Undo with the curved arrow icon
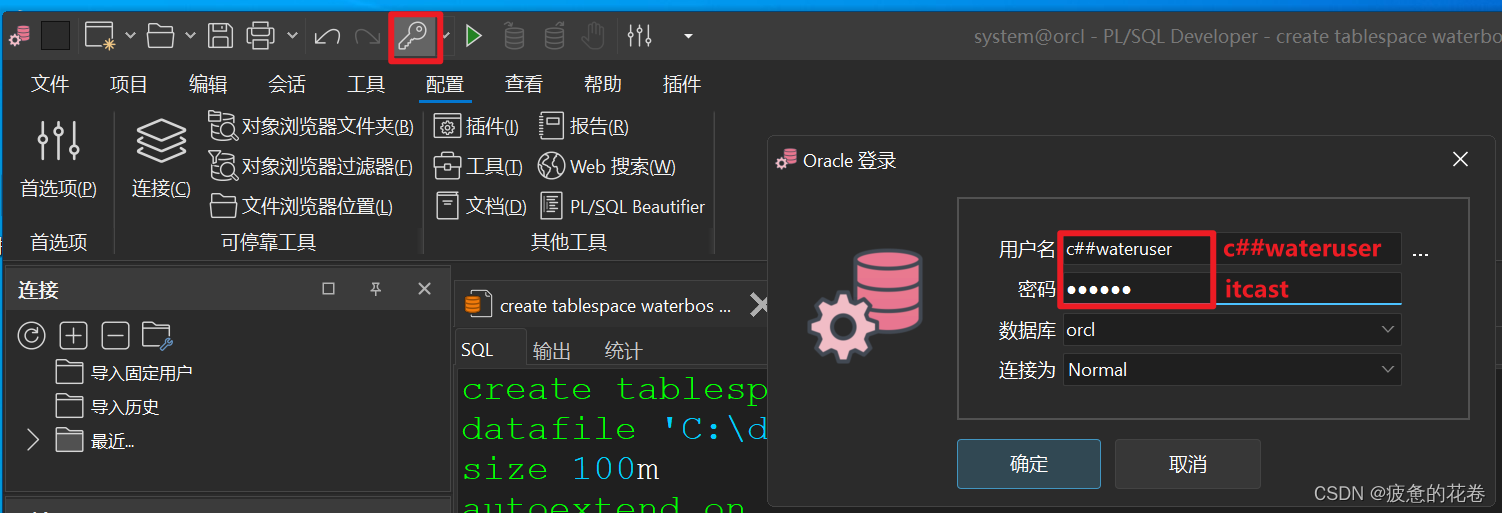1502x513 pixels. tap(327, 37)
